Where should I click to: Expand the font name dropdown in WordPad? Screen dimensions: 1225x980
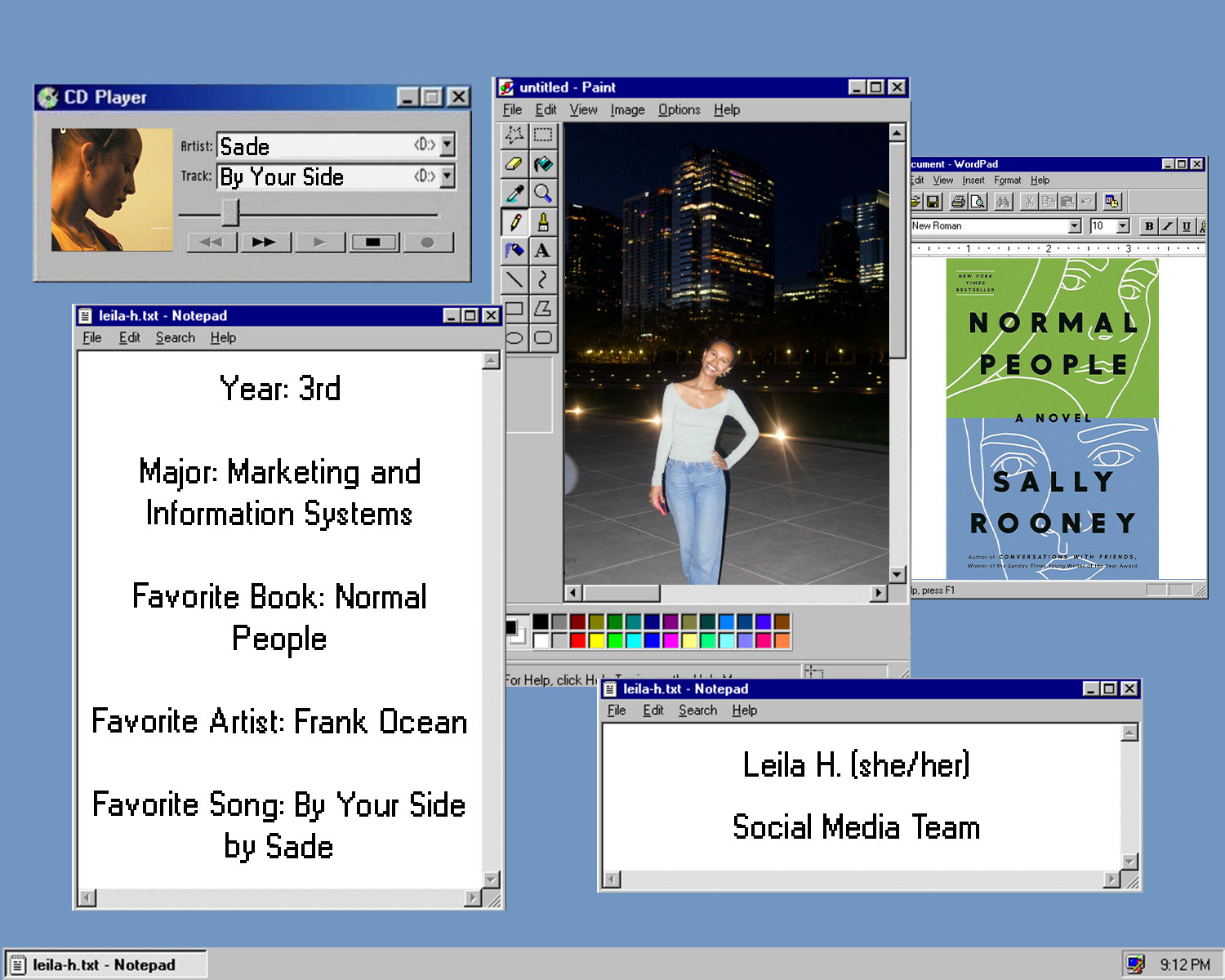coord(1075,226)
